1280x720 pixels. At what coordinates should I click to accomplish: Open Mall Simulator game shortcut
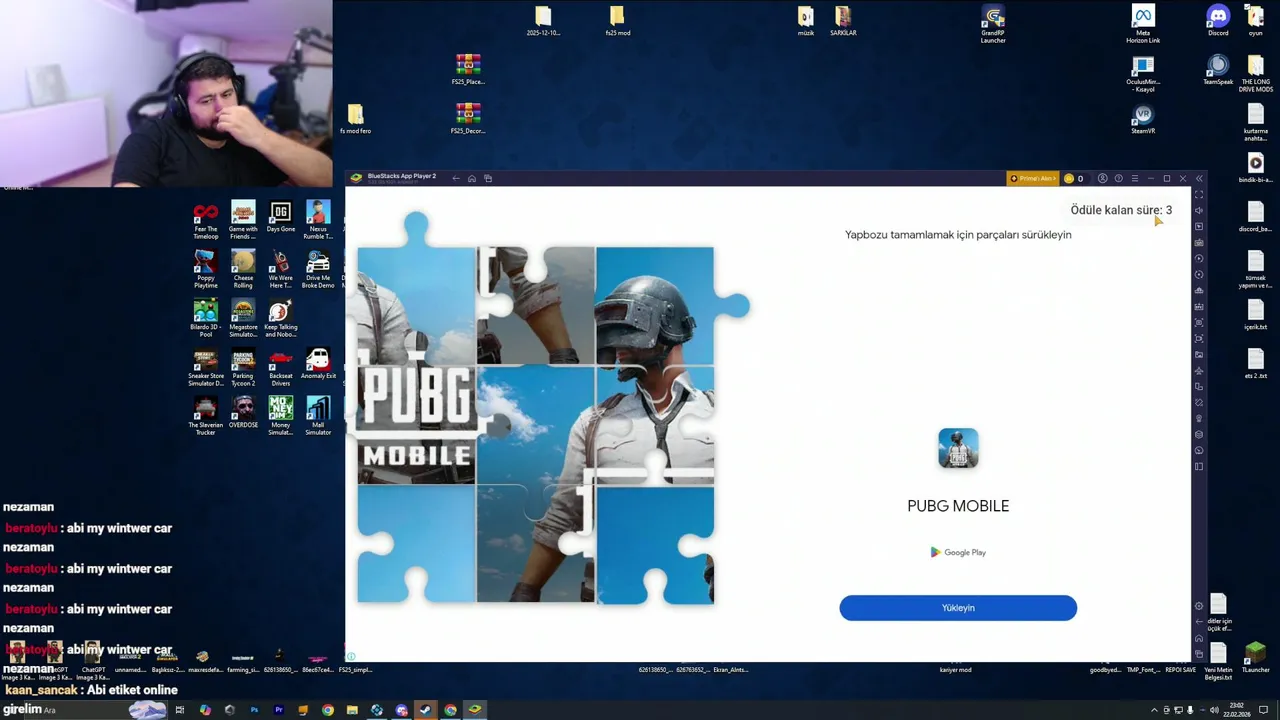pos(318,417)
